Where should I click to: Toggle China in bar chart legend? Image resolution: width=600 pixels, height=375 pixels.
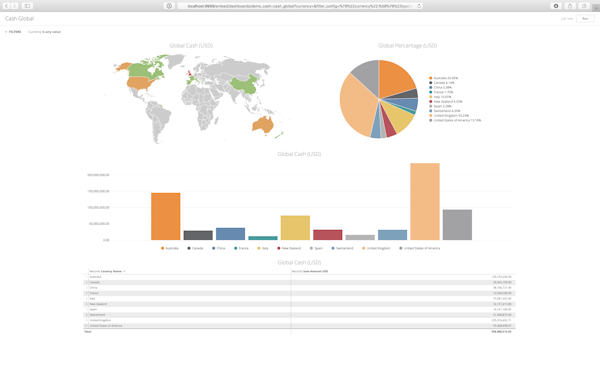pyautogui.click(x=219, y=248)
